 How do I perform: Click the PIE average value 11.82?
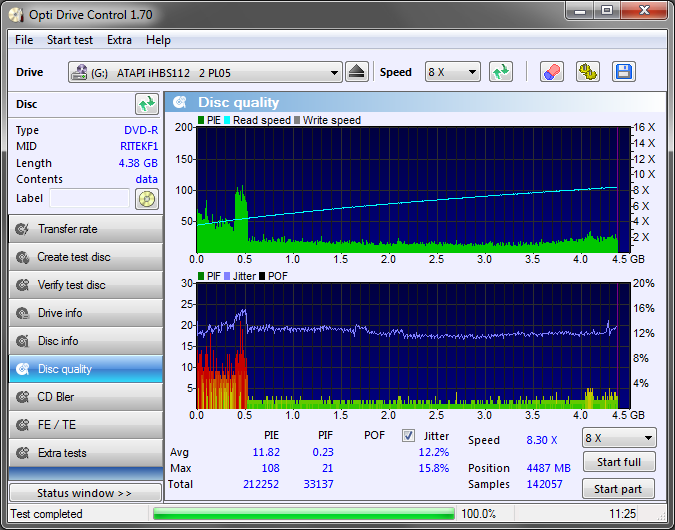[x=266, y=452]
